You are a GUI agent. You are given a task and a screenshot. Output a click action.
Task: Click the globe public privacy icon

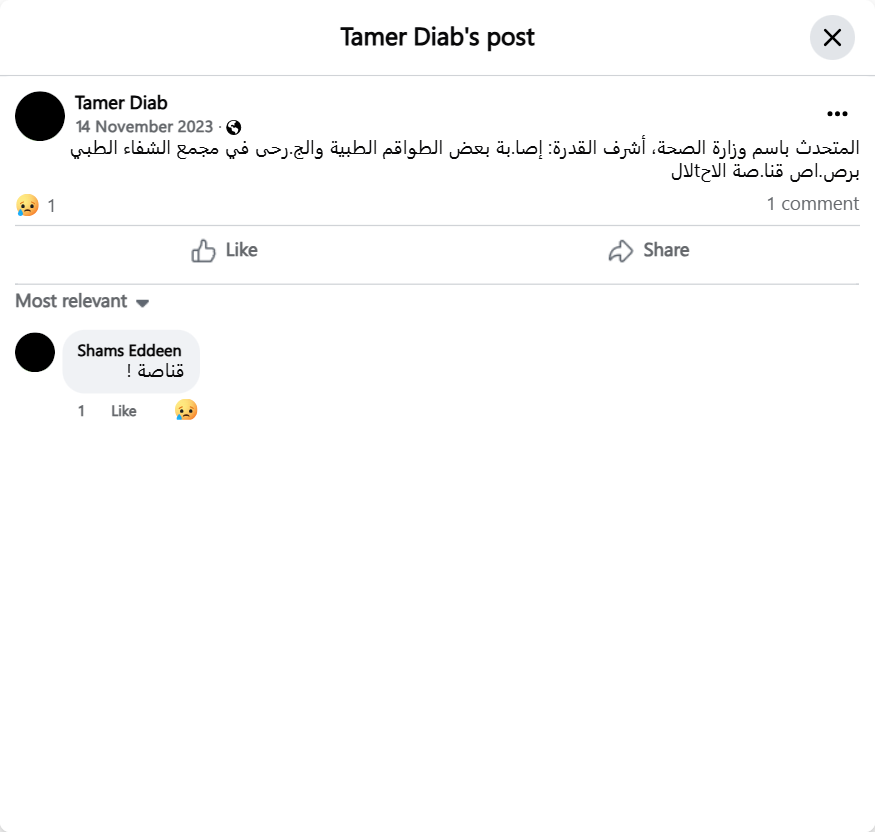pos(234,127)
